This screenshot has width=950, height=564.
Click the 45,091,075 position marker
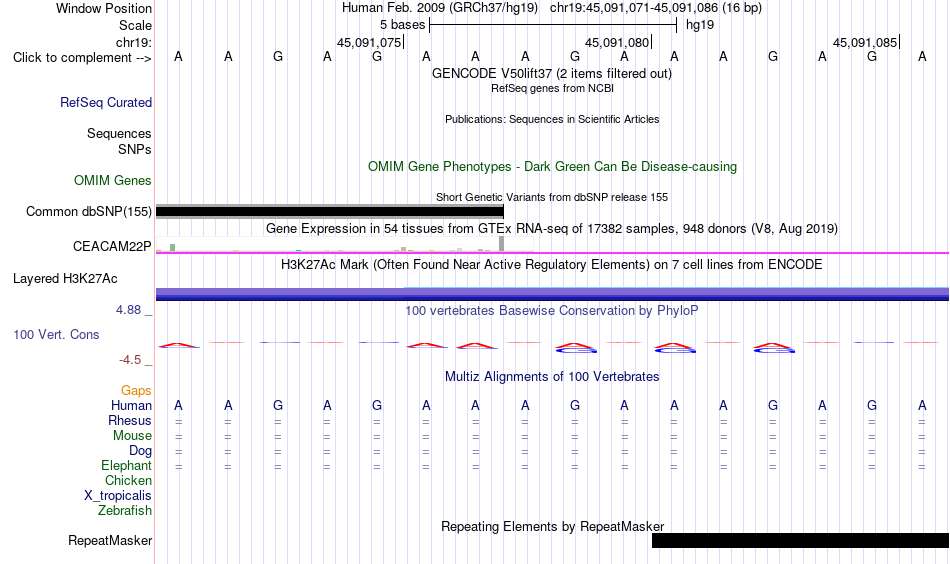370,42
